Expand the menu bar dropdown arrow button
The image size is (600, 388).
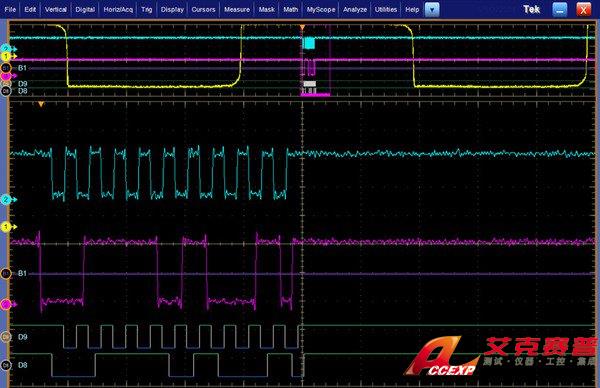tap(432, 10)
